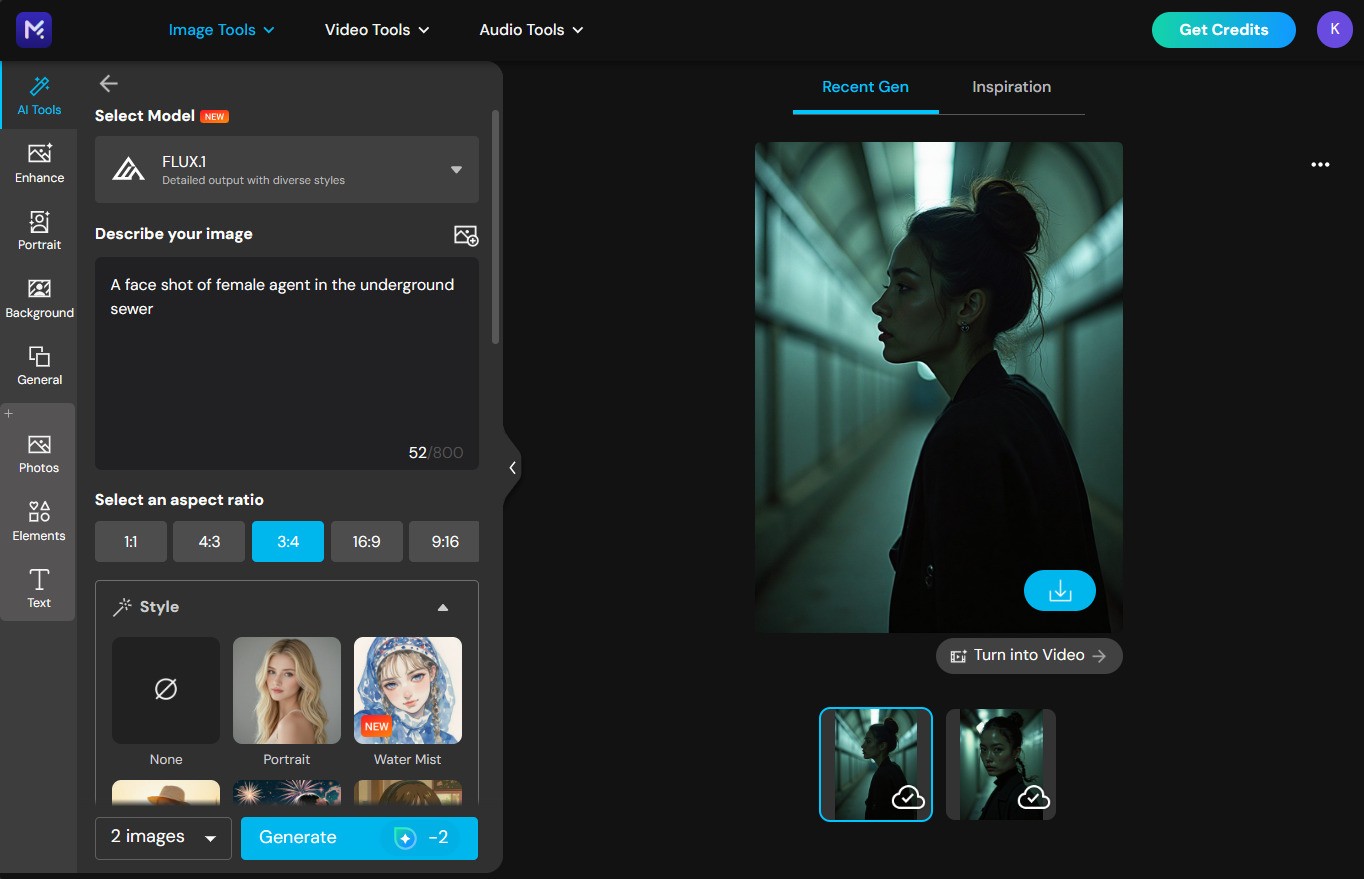Click the cloud icon on the profile-view thumbnail

[908, 797]
